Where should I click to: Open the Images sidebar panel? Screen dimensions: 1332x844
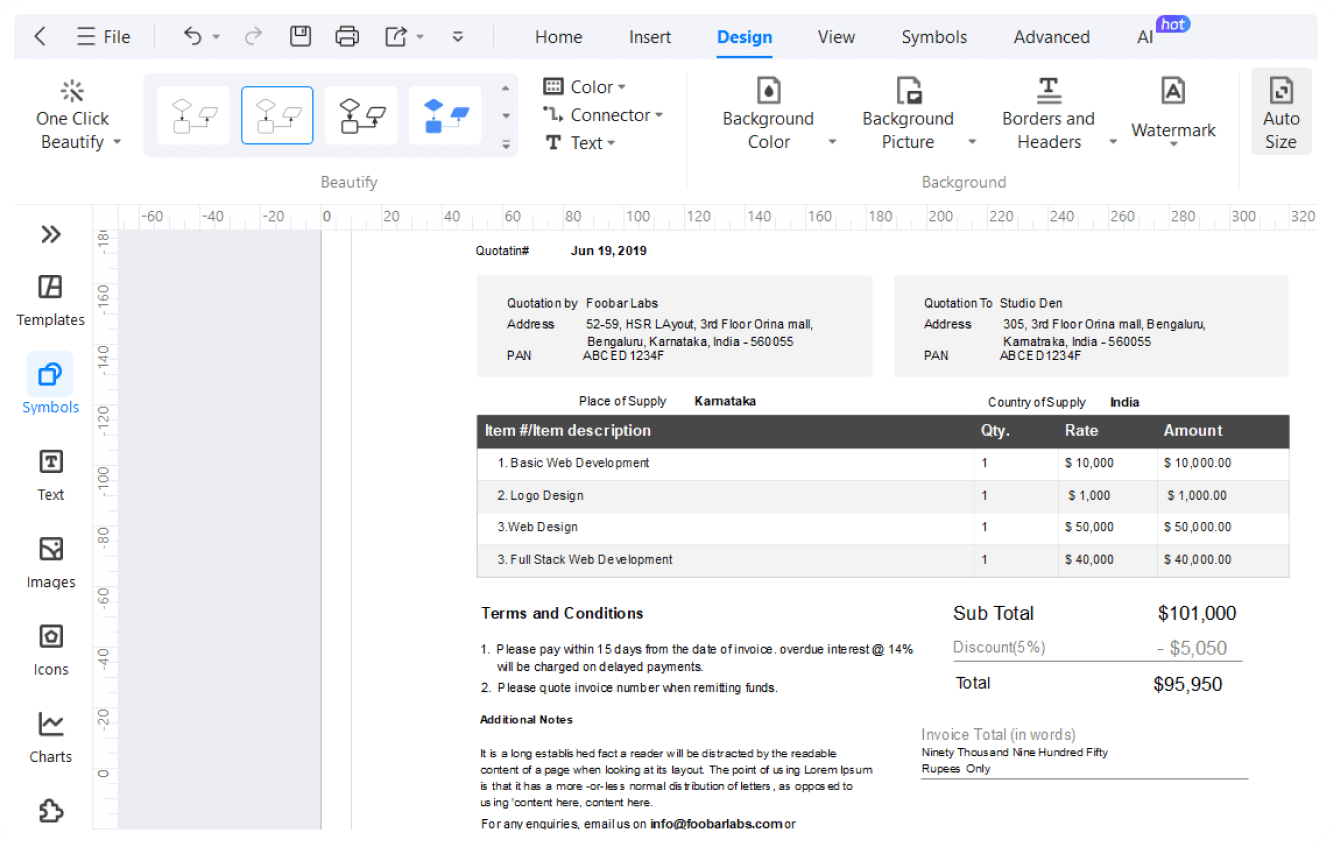50,563
